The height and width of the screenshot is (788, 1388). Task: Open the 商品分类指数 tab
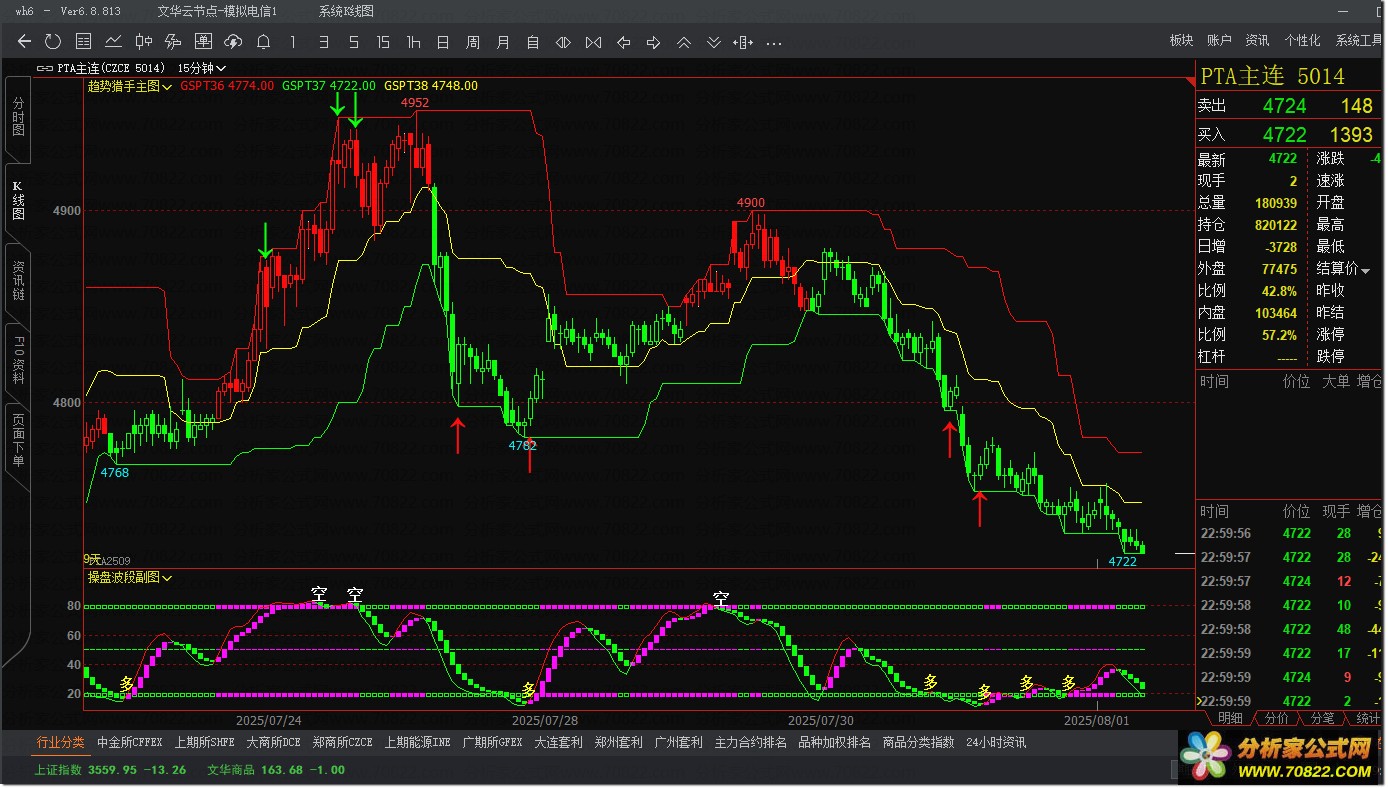point(918,743)
